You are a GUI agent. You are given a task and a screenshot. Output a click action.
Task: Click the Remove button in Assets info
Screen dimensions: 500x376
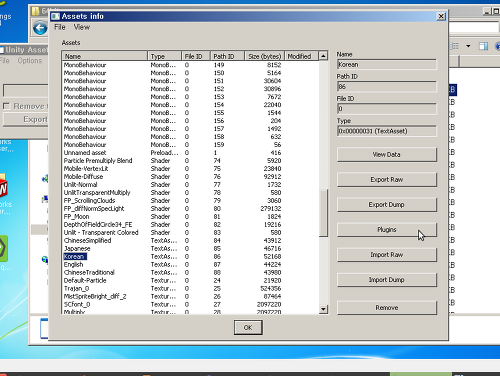click(387, 308)
